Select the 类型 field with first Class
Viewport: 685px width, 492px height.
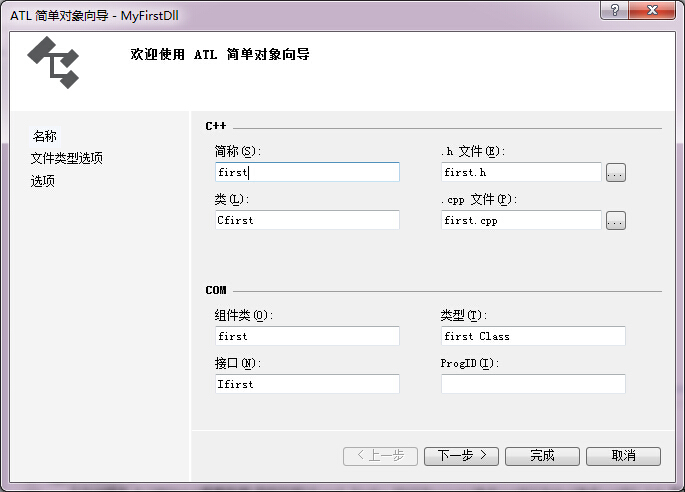(x=533, y=336)
